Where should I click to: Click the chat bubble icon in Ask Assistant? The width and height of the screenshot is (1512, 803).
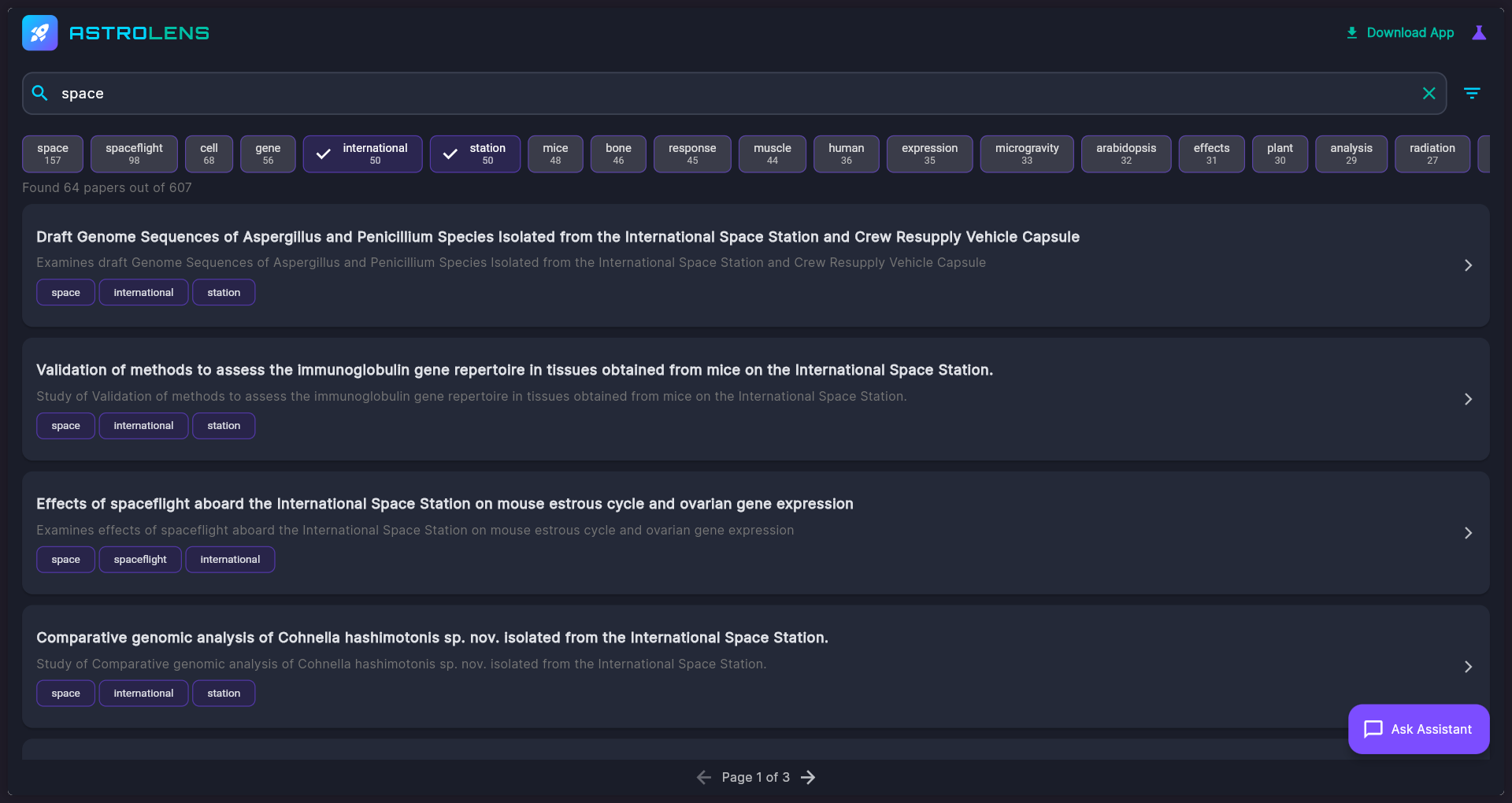(x=1373, y=729)
